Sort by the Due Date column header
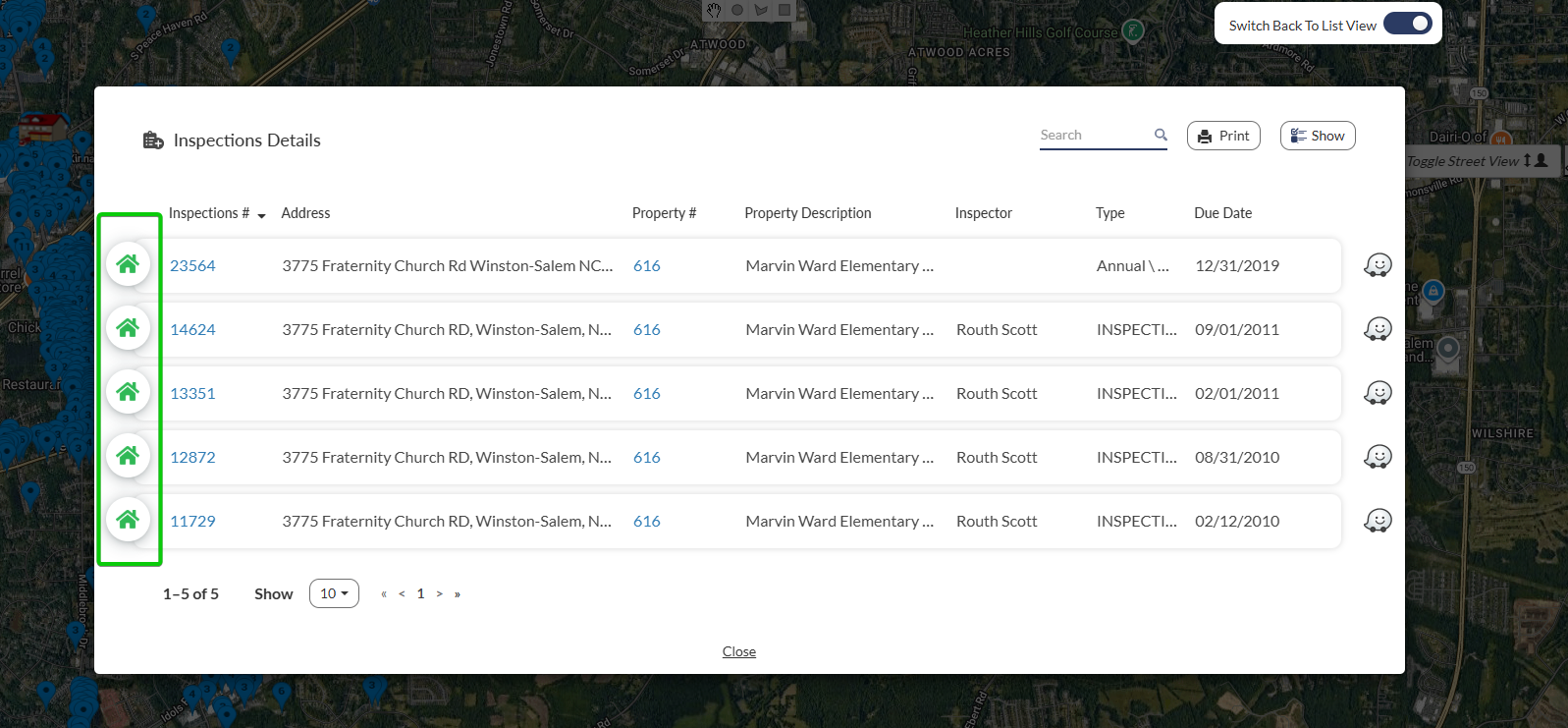This screenshot has width=1568, height=728. (1222, 213)
